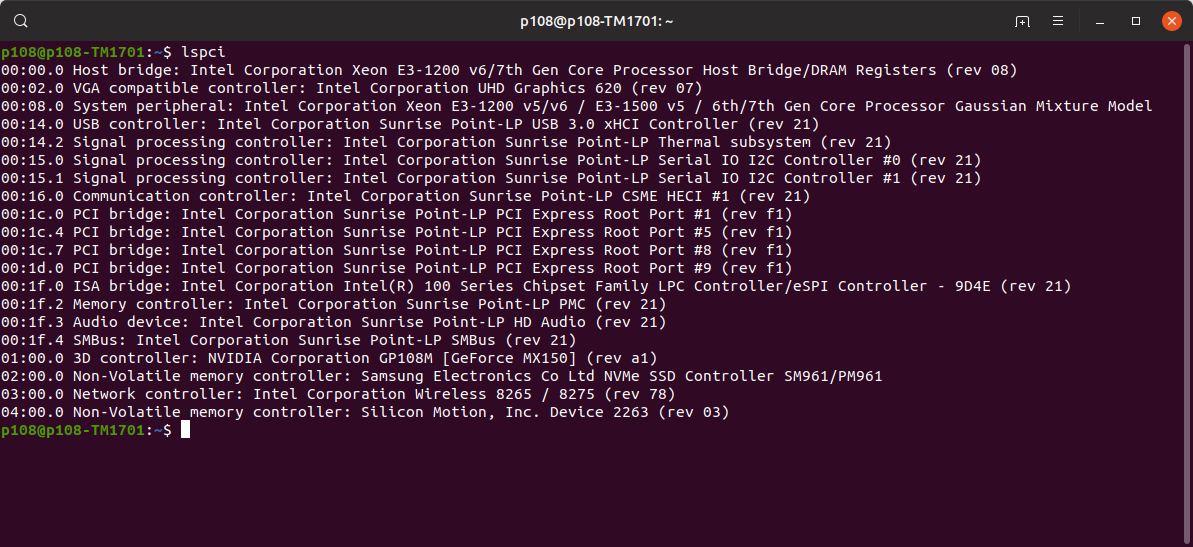Click the Samsung NVMe SSD Controller line
The height and width of the screenshot is (547, 1193).
[x=441, y=376]
